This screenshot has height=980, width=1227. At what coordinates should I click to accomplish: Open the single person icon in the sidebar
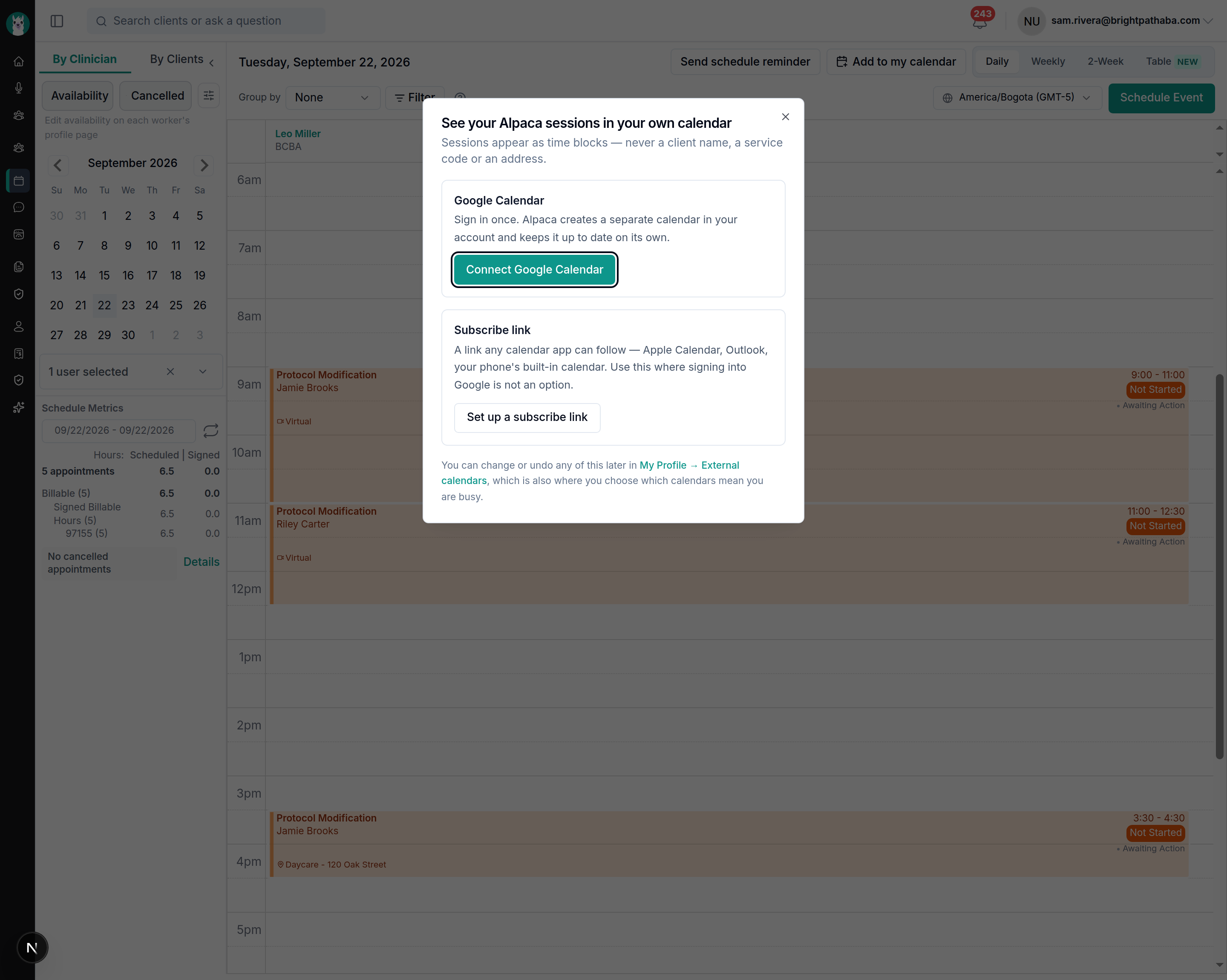18,327
